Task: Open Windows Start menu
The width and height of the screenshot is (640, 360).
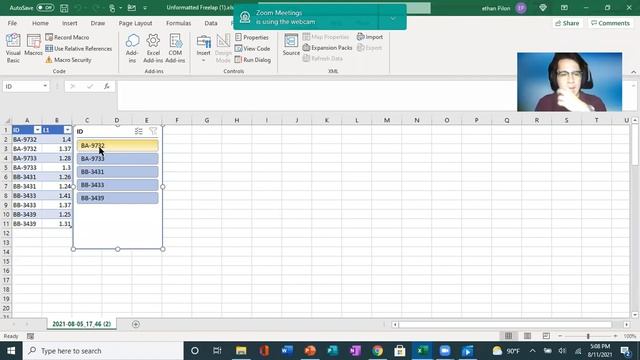Action: [x=11, y=351]
